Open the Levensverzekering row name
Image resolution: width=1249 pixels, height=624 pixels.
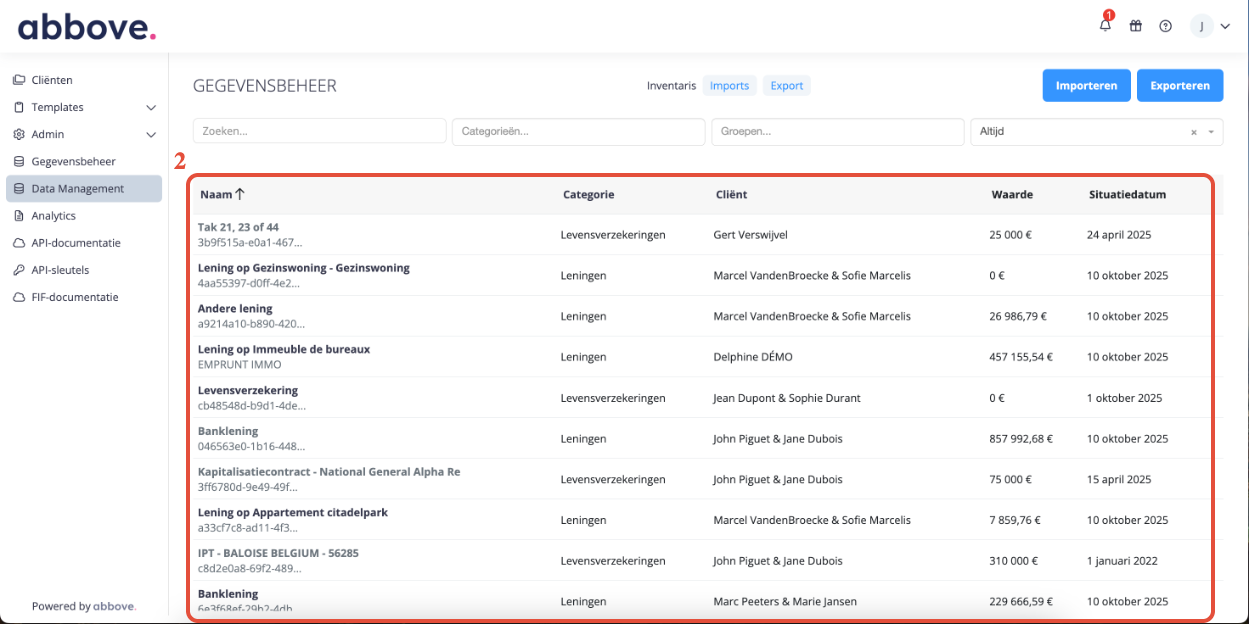click(x=248, y=391)
